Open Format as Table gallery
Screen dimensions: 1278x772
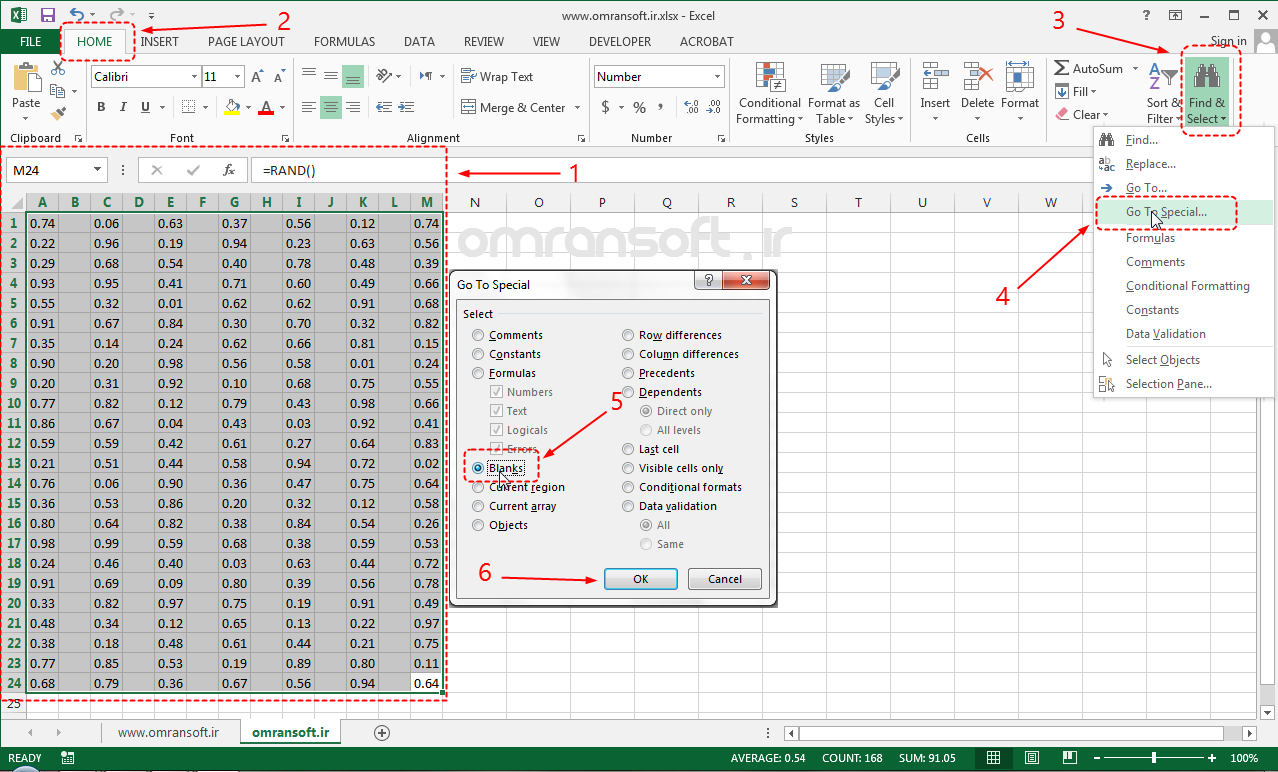pos(834,93)
